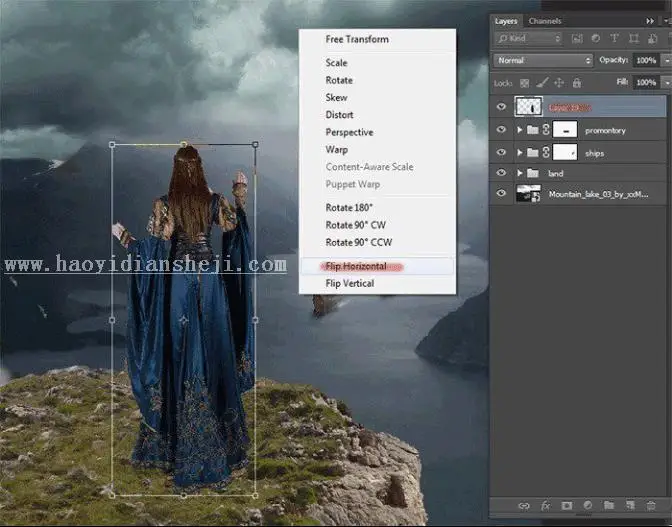This screenshot has height=527, width=672.
Task: Lock all with the padlock icon
Action: [577, 83]
